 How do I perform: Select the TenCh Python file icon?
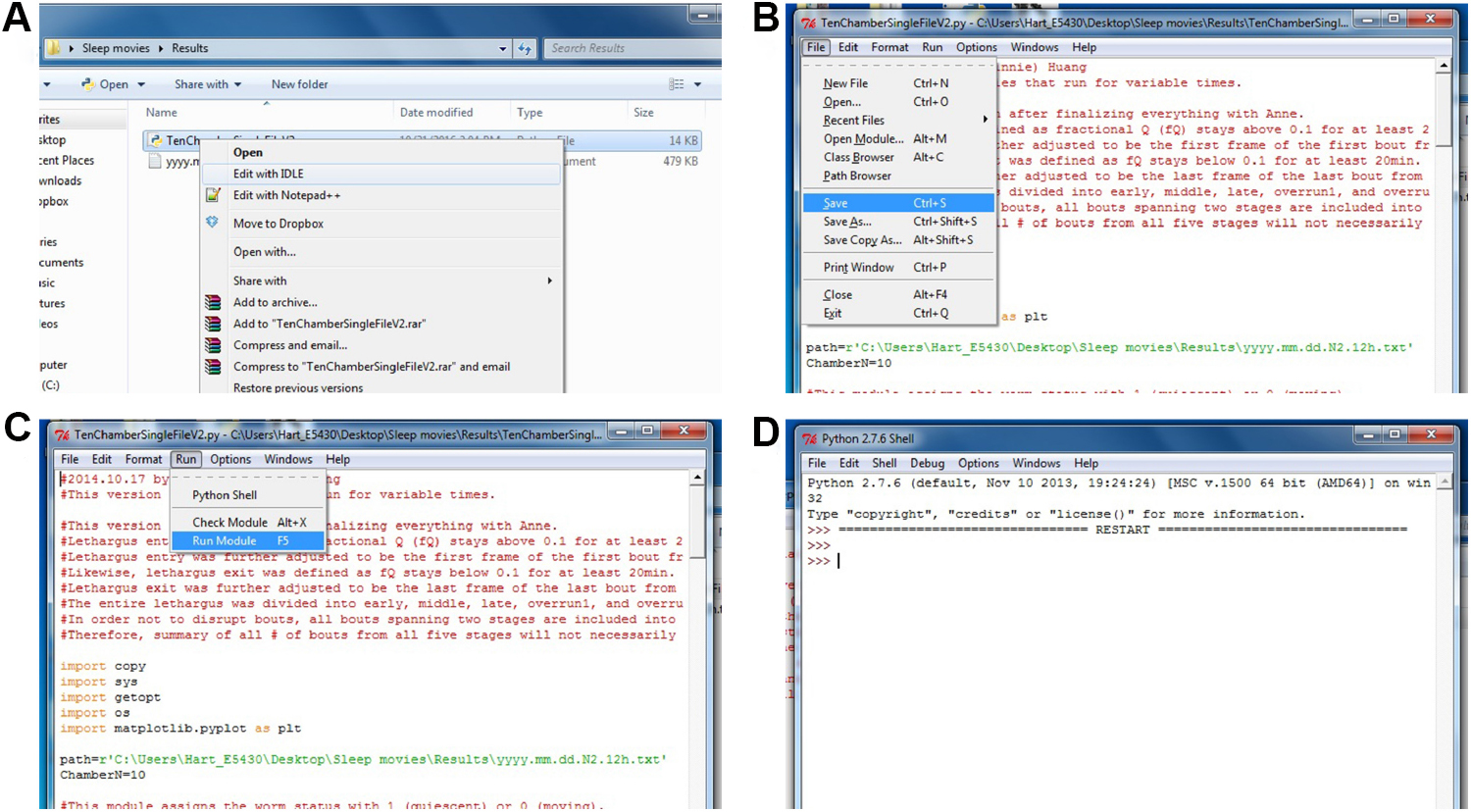point(156,140)
